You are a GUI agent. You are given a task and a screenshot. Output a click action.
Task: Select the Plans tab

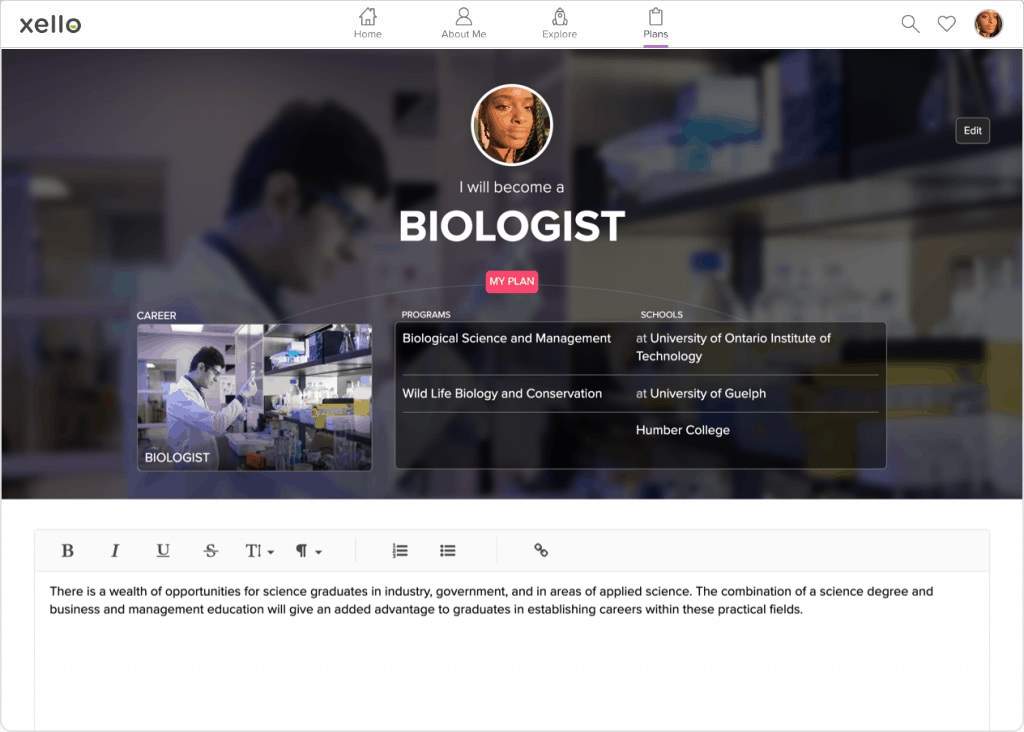(656, 23)
